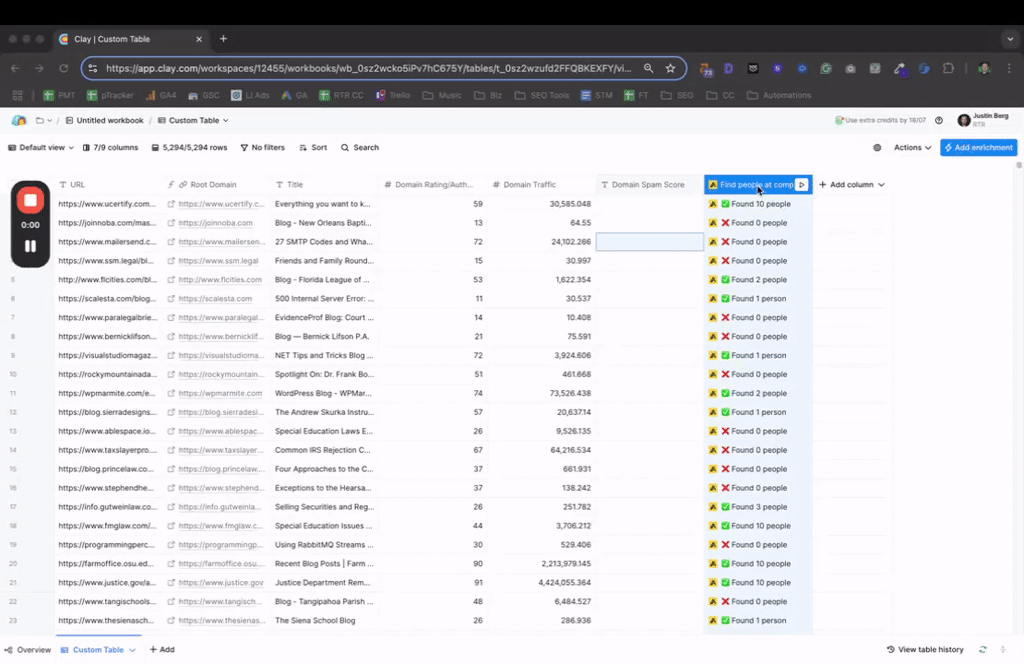The image size is (1024, 664).
Task: Select the Custom Table bottom tab
Action: [98, 649]
